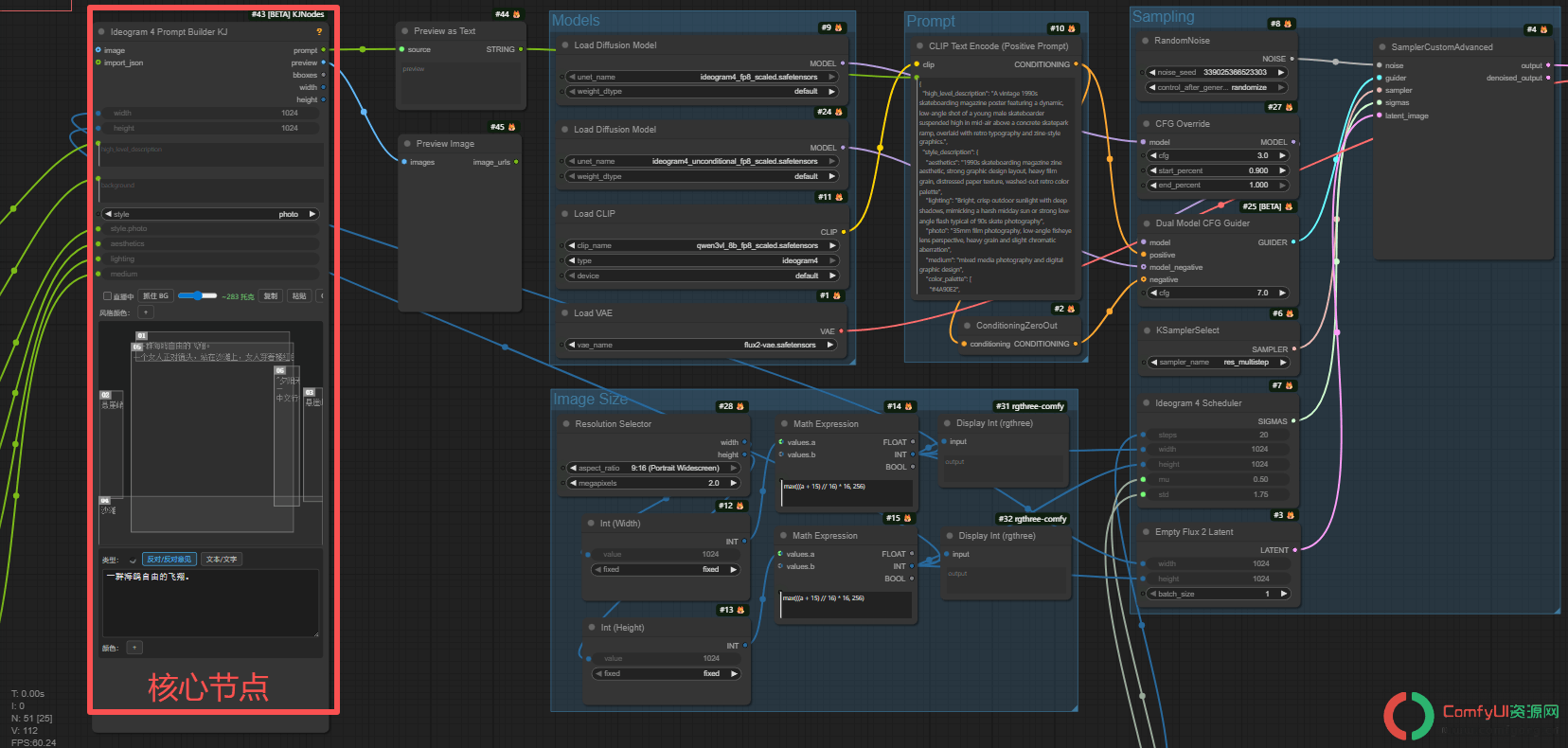The image size is (1568, 748).
Task: Click the description text area with 飞翔
Action: click(x=211, y=603)
